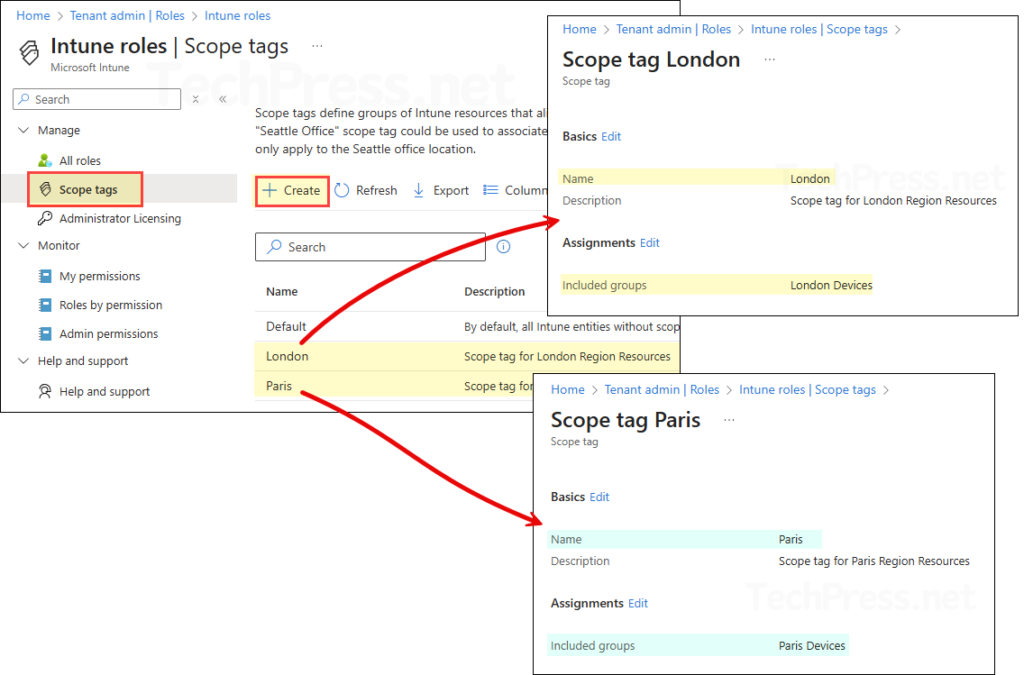Open the Default scope tag row
The width and height of the screenshot is (1024, 675).
(x=467, y=326)
